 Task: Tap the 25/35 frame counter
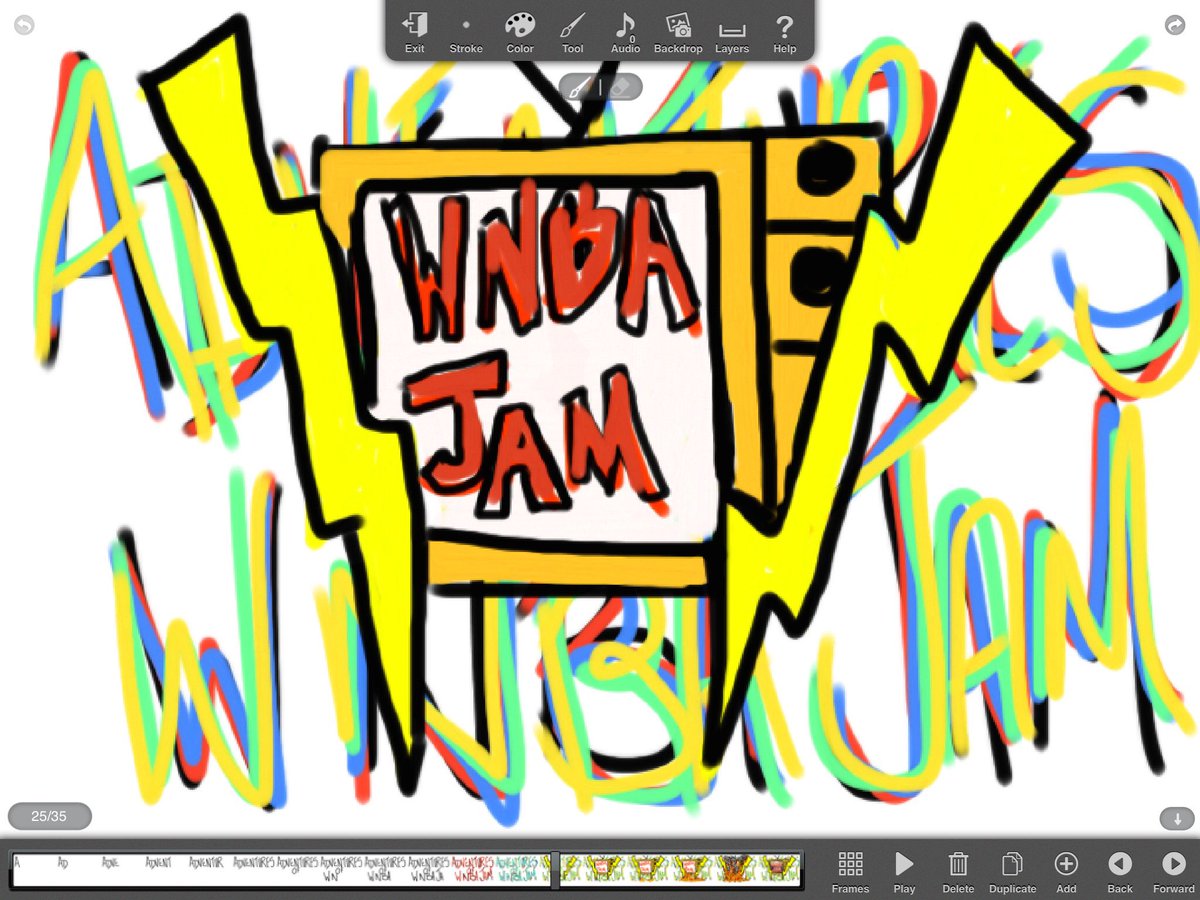coord(49,816)
